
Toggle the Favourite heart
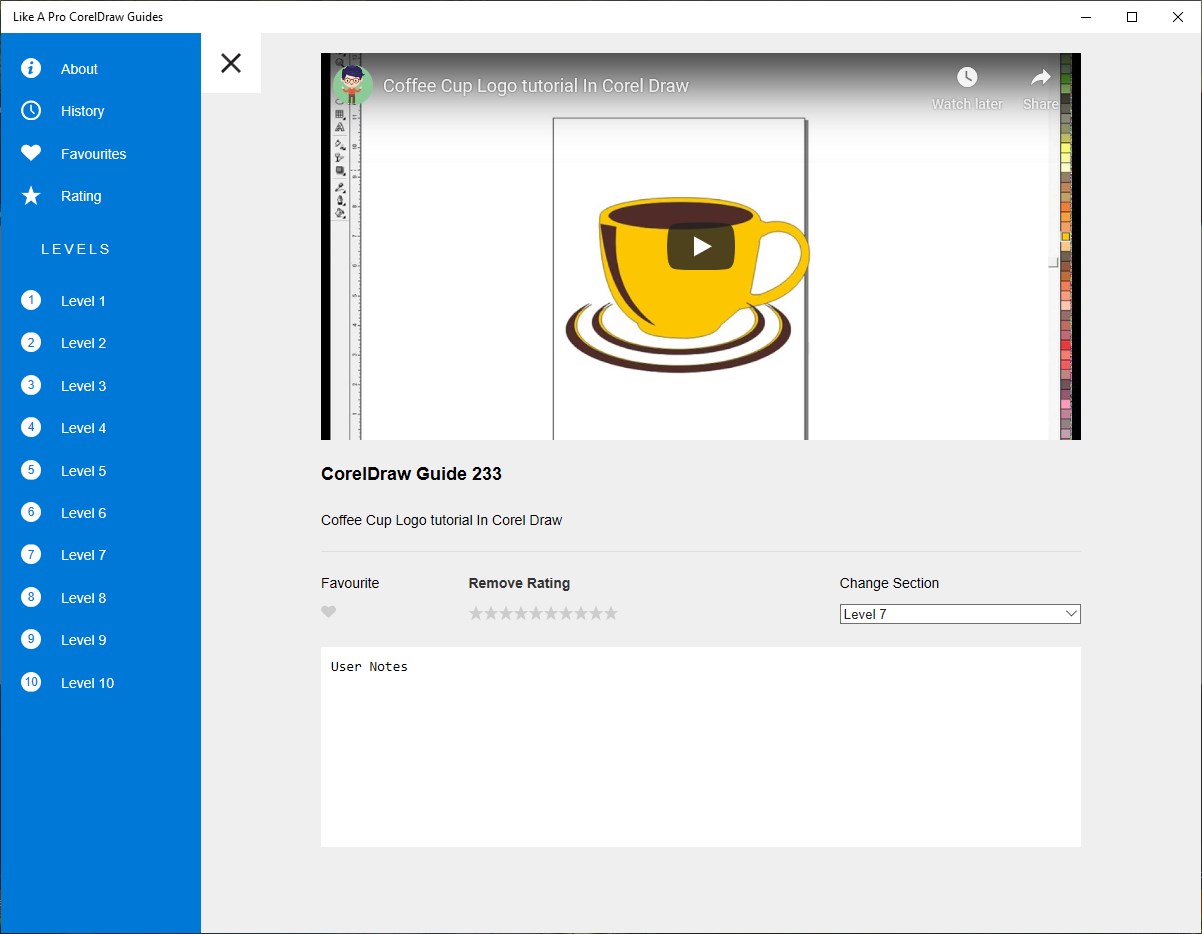tap(329, 612)
